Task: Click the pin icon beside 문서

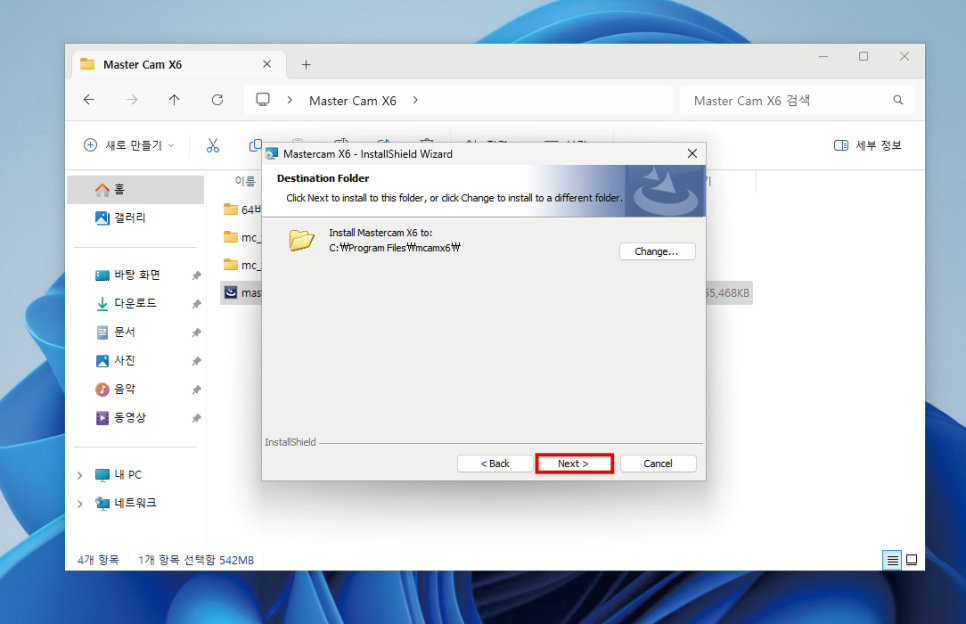Action: [197, 332]
